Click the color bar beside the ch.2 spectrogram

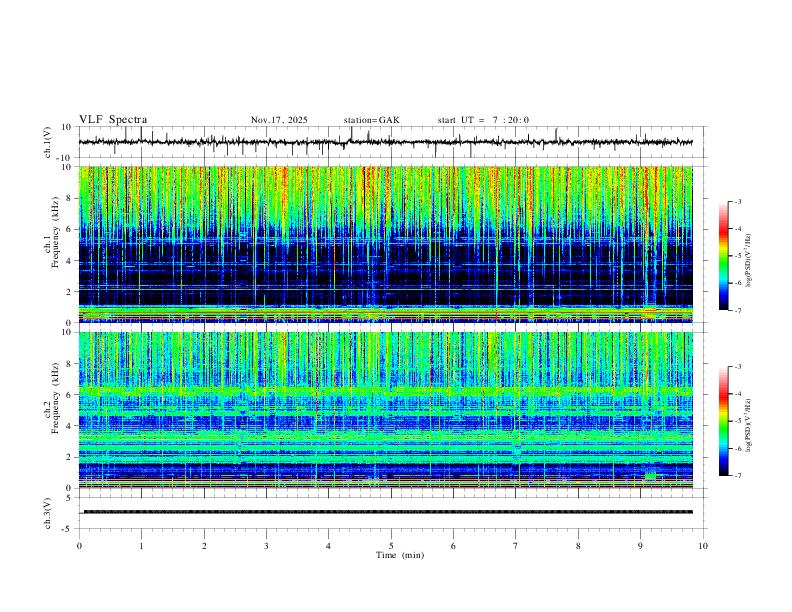click(x=723, y=421)
